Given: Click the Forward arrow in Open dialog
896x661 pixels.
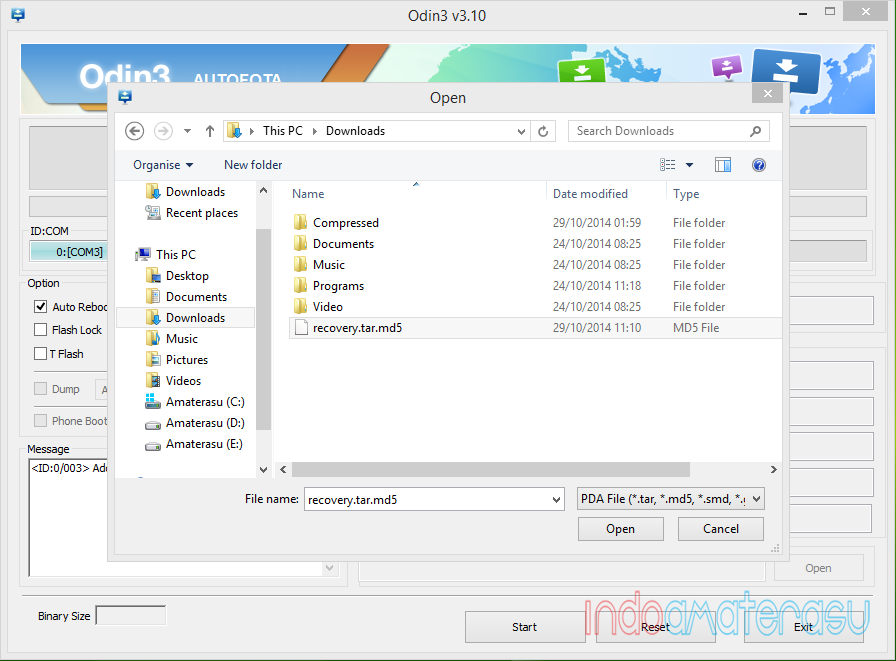Looking at the screenshot, I should pyautogui.click(x=163, y=131).
